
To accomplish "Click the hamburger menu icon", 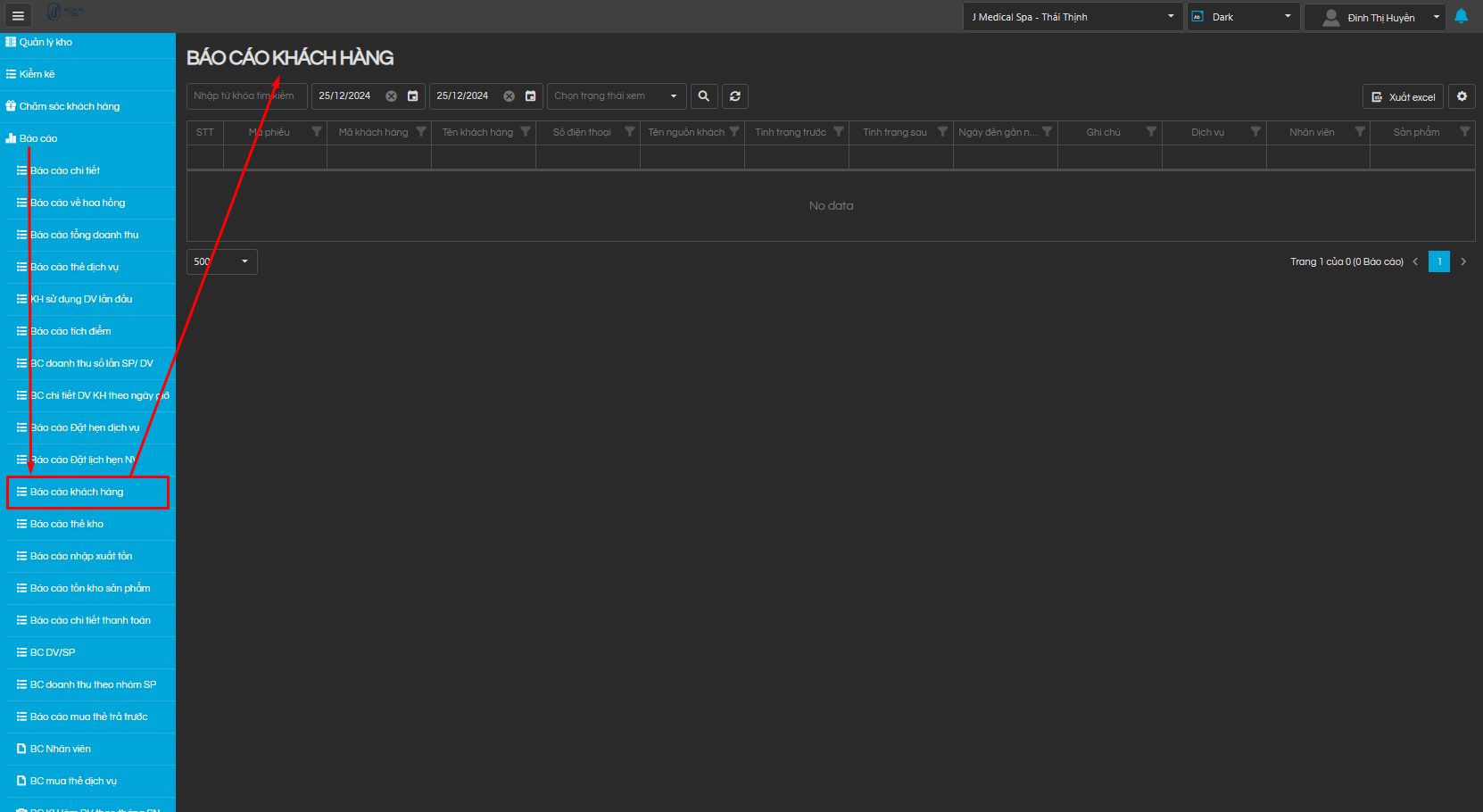I will [18, 16].
